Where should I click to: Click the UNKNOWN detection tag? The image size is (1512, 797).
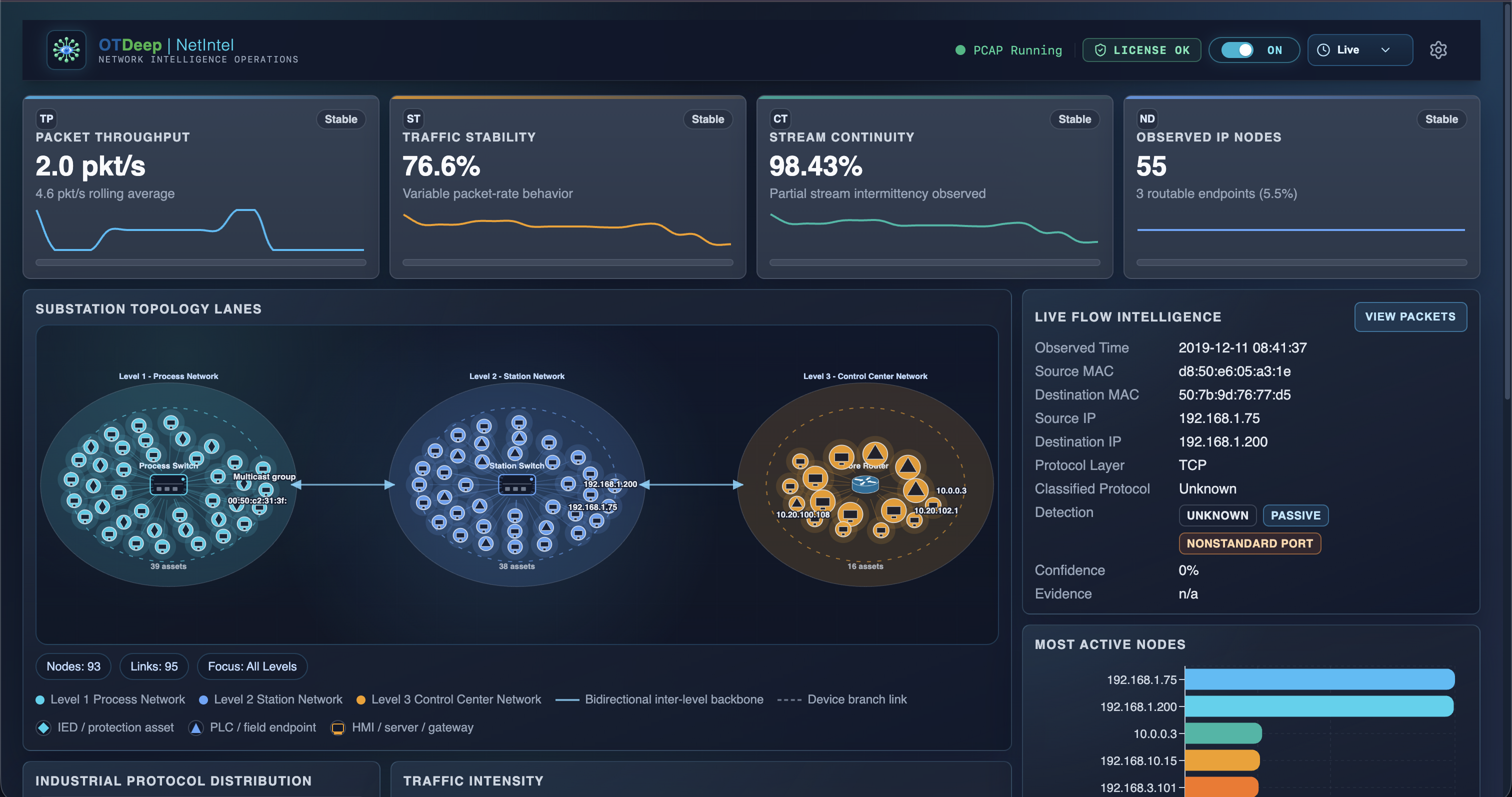[1217, 515]
